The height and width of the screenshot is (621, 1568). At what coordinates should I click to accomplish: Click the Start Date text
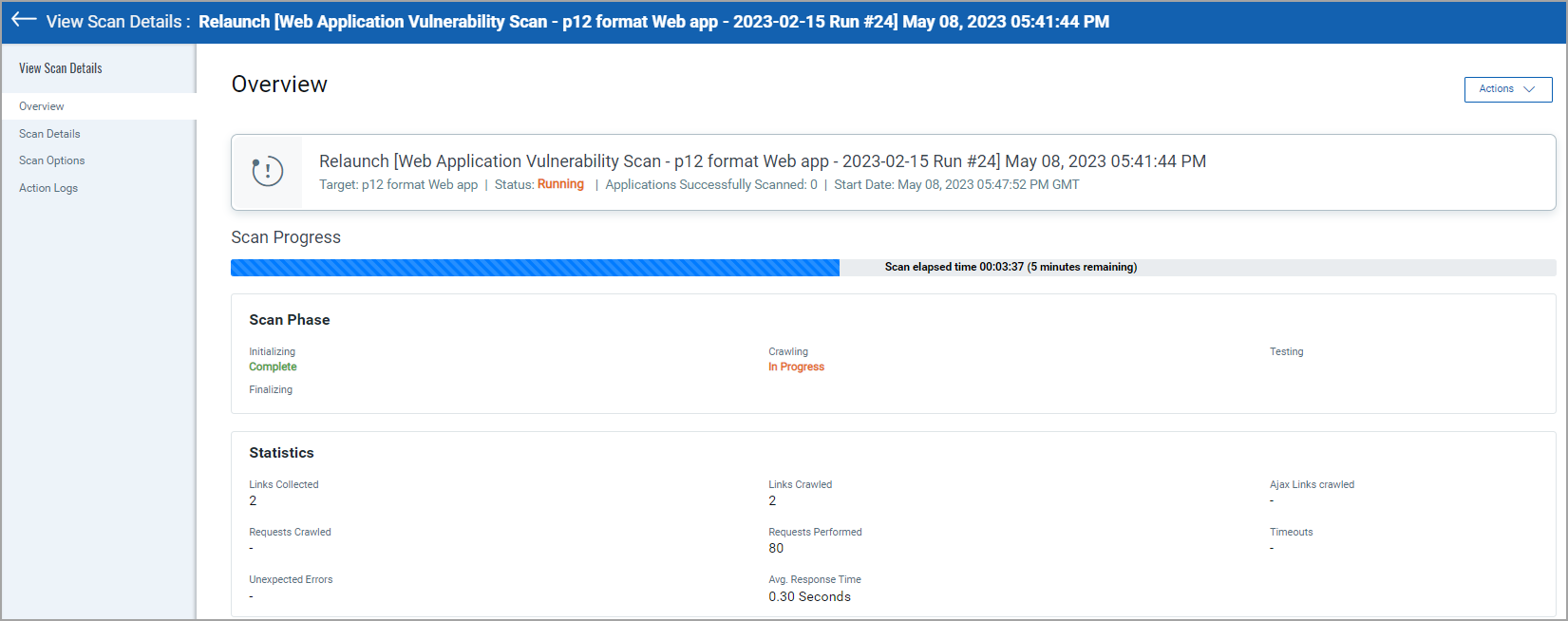[x=956, y=185]
